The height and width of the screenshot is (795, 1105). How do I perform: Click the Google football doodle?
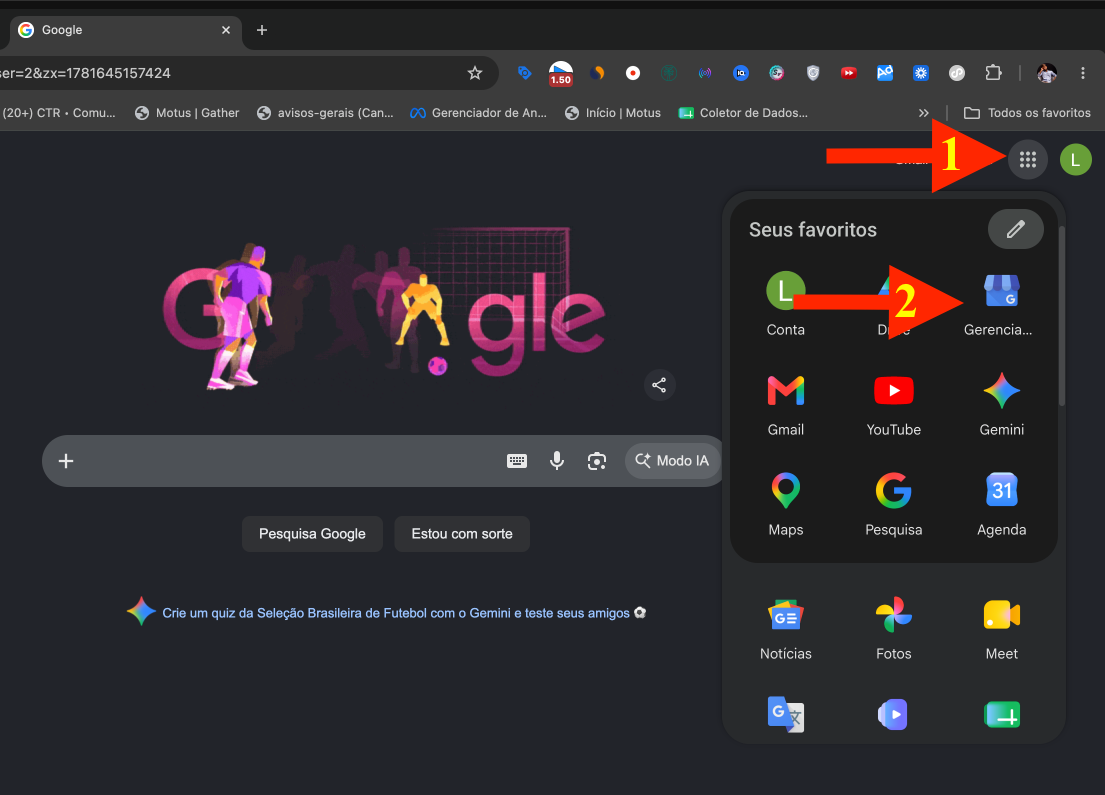(384, 310)
